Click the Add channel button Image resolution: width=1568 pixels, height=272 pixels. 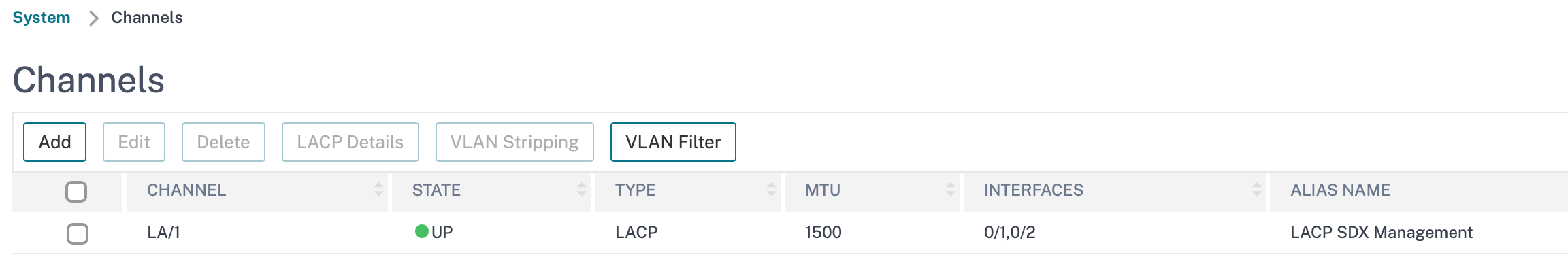pyautogui.click(x=54, y=142)
